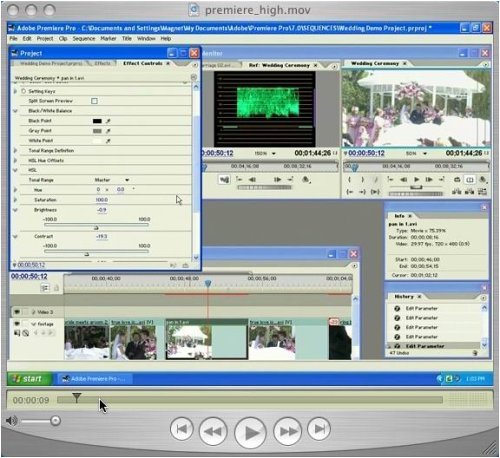Switch to the Effects tab
This screenshot has height=458, width=500.
tap(102, 63)
